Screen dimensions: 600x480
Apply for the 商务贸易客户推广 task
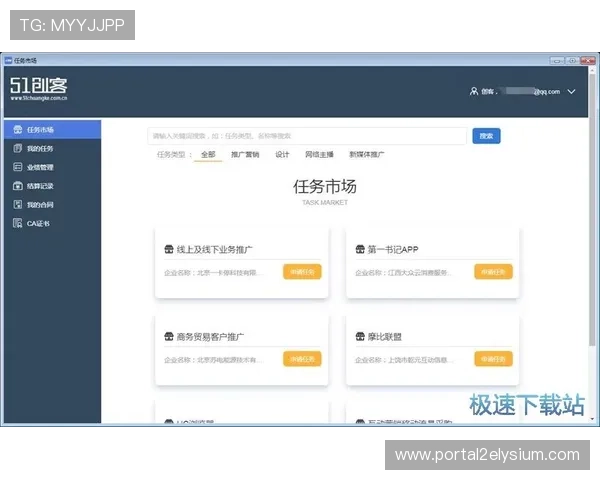point(302,359)
